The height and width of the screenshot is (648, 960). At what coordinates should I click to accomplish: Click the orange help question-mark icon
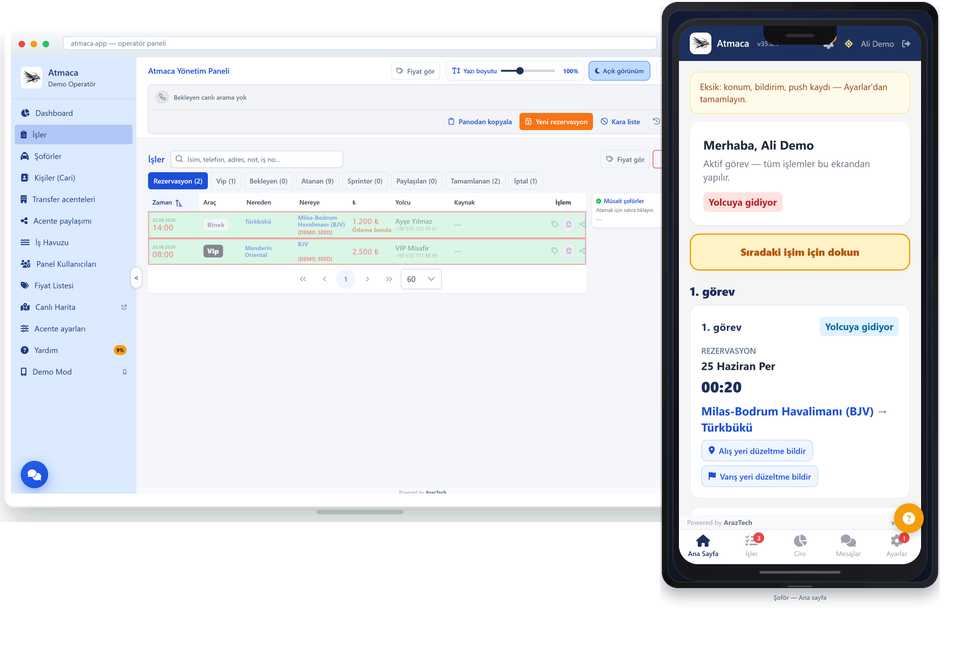pos(908,518)
